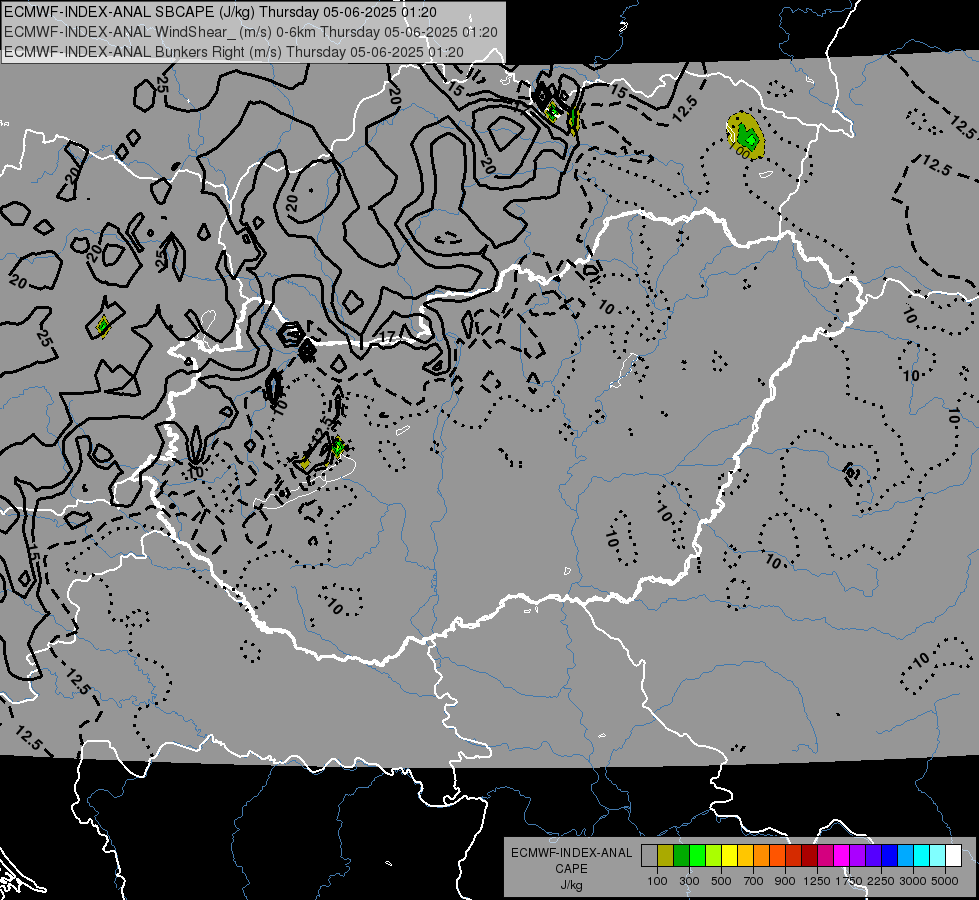Select the dark red swatch before 1250
Image resolution: width=979 pixels, height=900 pixels.
click(x=809, y=855)
